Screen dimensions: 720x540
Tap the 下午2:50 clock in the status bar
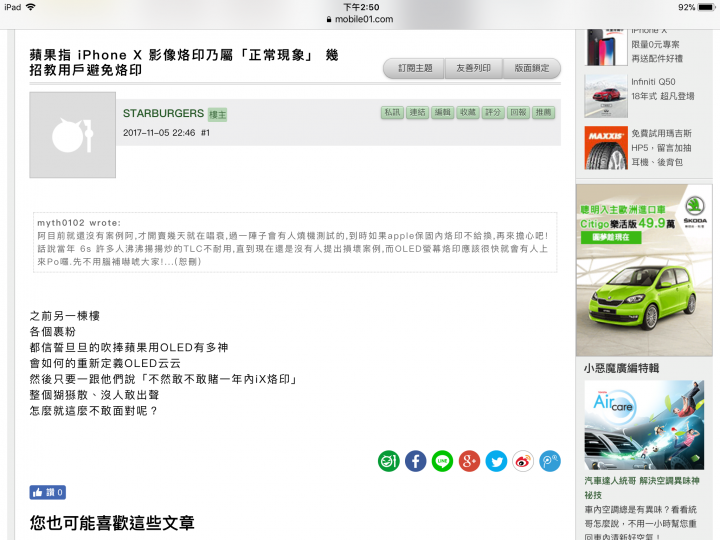tap(361, 7)
